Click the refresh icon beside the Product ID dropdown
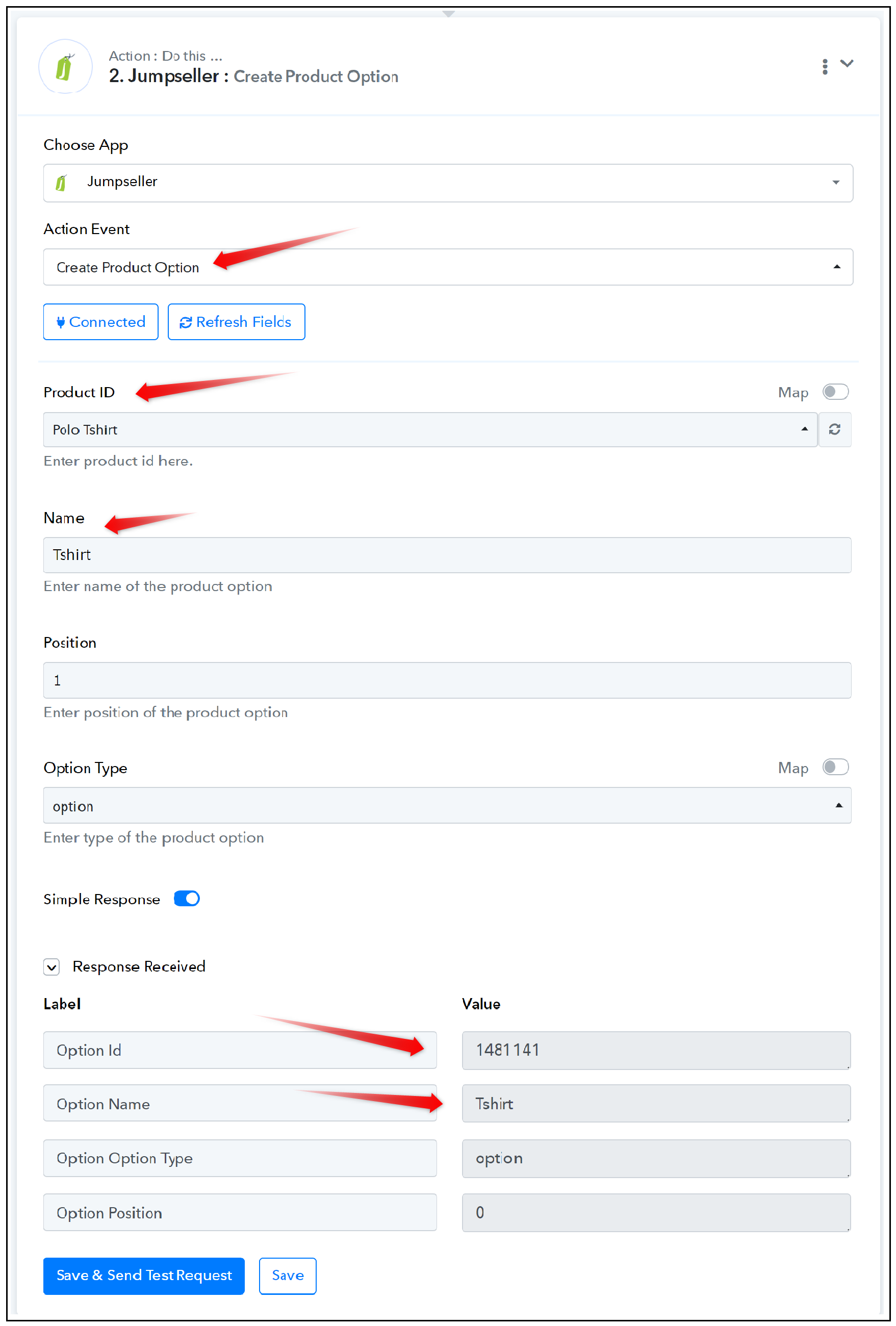Viewport: 896px width, 1326px height. coord(834,429)
